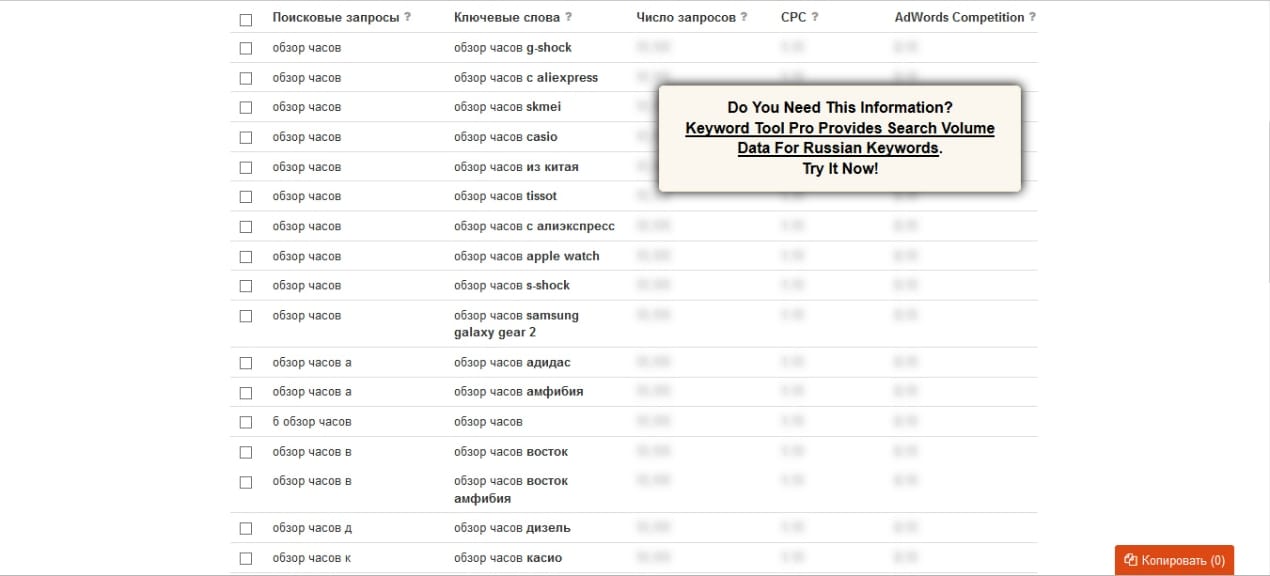This screenshot has width=1270, height=576.
Task: Select checkbox for обзор часов адидас
Action: pos(246,363)
